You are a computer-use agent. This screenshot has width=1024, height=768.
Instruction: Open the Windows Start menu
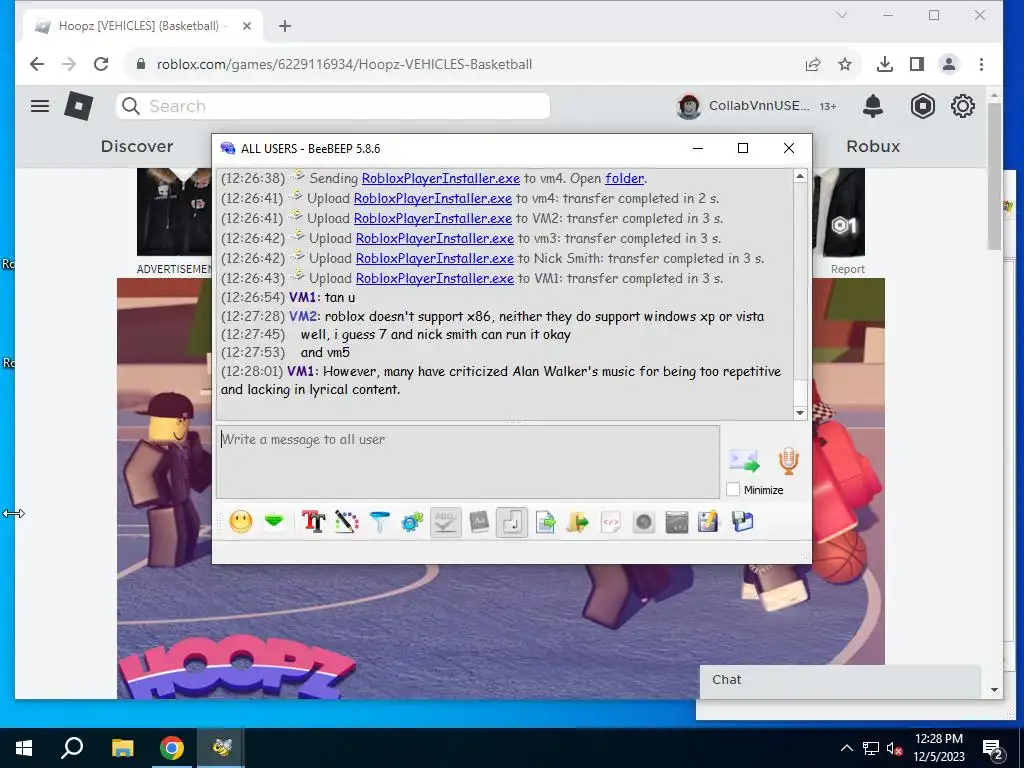point(24,748)
